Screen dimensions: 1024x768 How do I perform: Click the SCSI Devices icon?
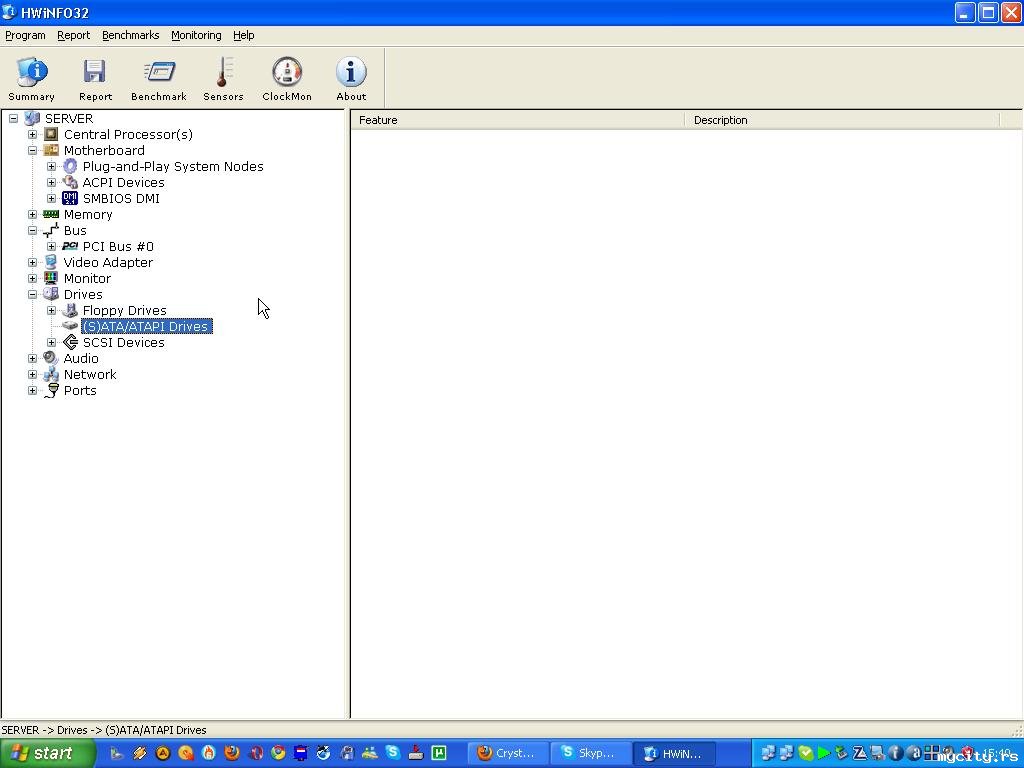point(70,342)
